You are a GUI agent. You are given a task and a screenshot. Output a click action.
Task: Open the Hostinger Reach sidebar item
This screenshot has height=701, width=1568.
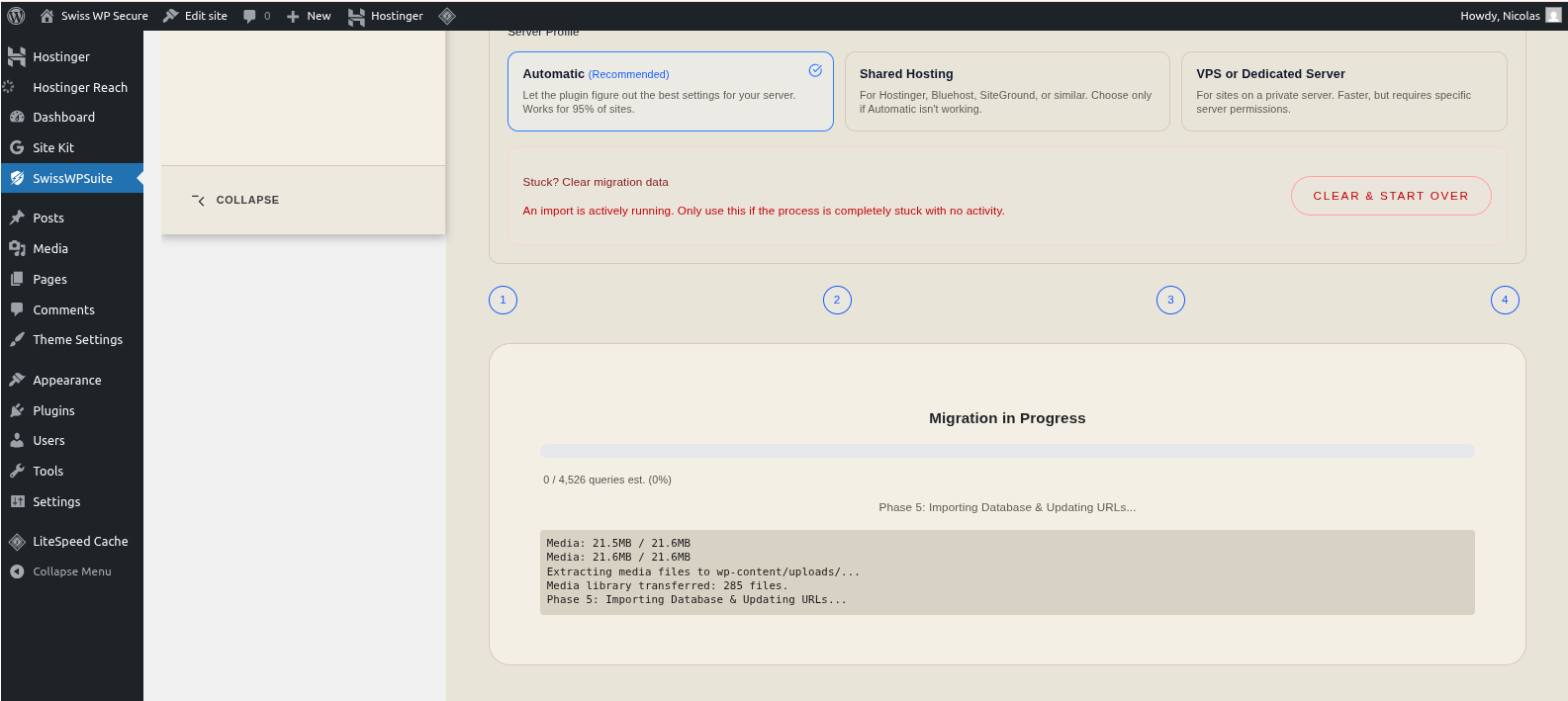79,87
